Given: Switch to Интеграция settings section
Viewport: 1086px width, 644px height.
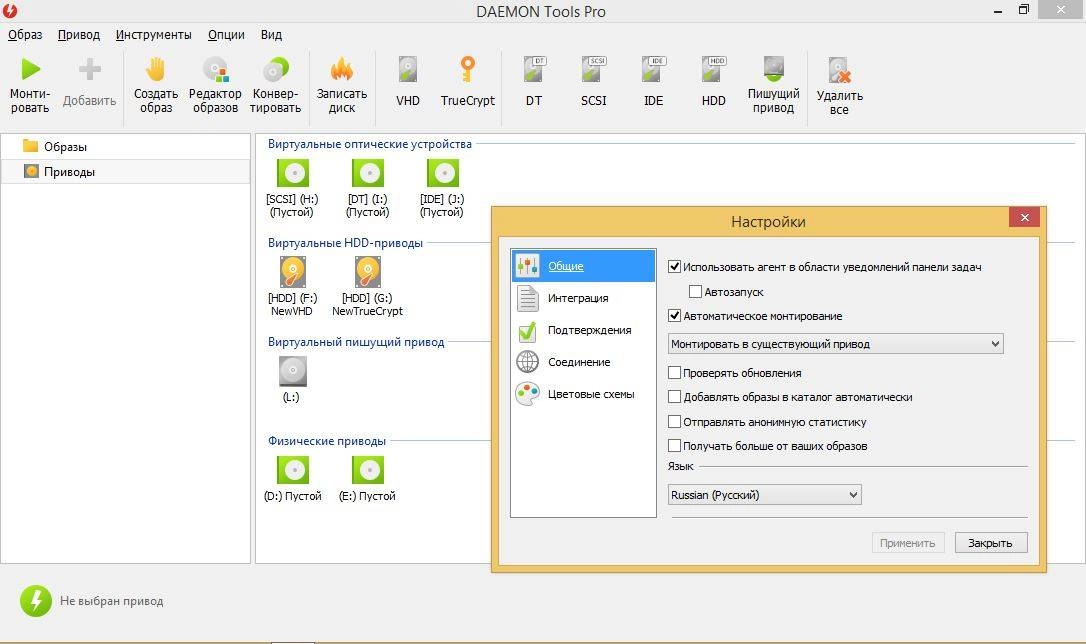Looking at the screenshot, I should [x=583, y=298].
